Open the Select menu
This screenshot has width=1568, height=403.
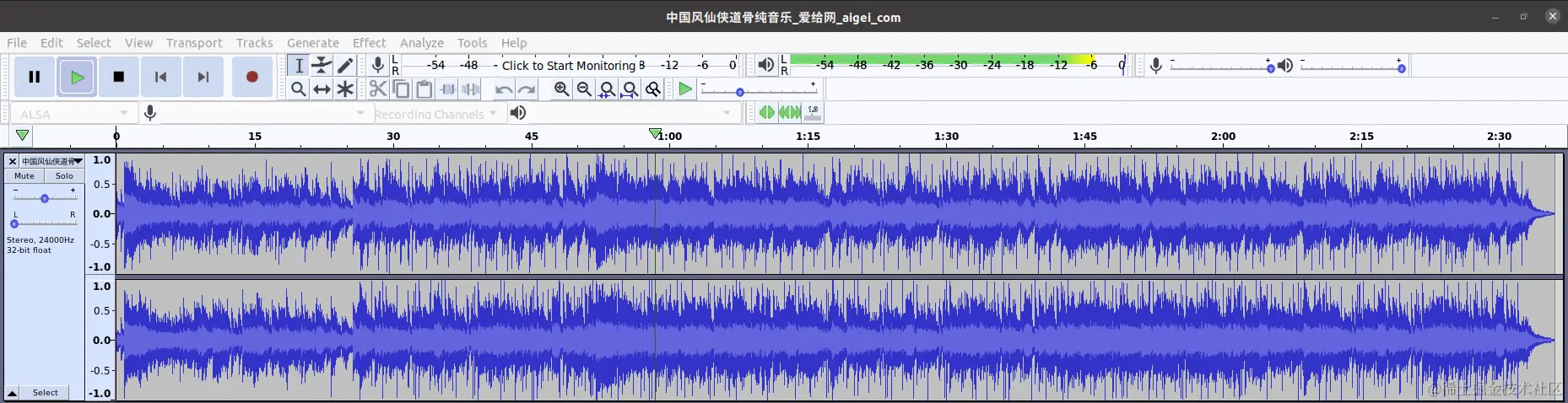point(94,43)
